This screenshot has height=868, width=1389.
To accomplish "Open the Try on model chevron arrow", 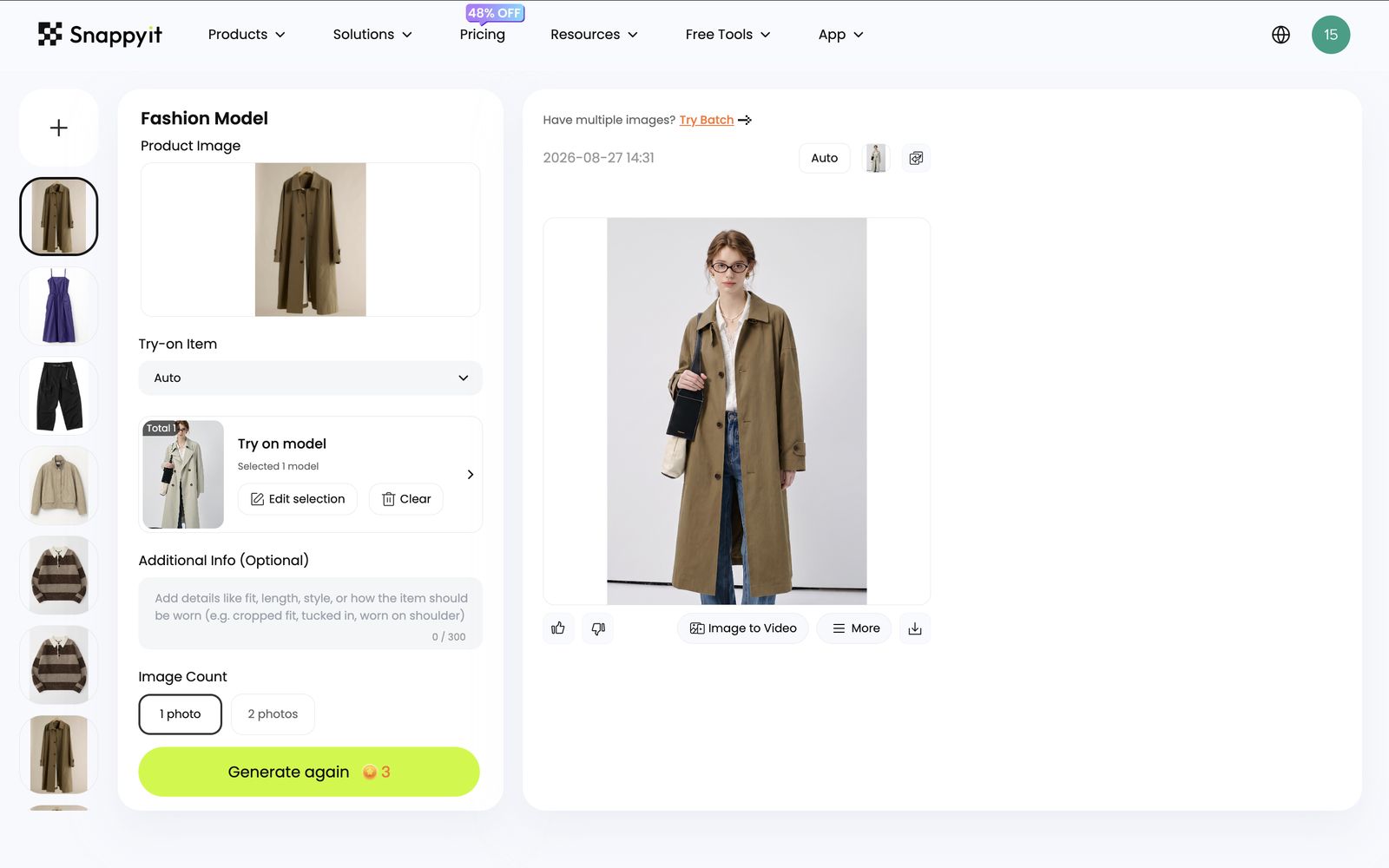I will [x=470, y=474].
